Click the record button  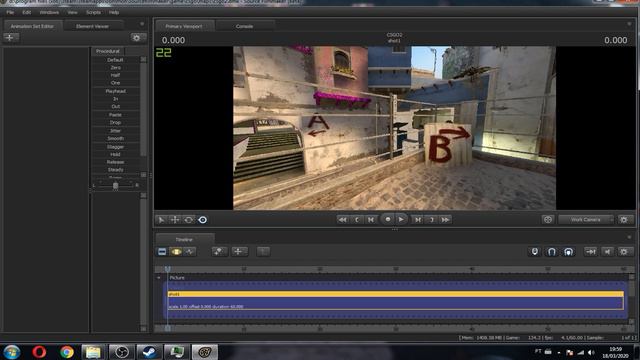387,220
